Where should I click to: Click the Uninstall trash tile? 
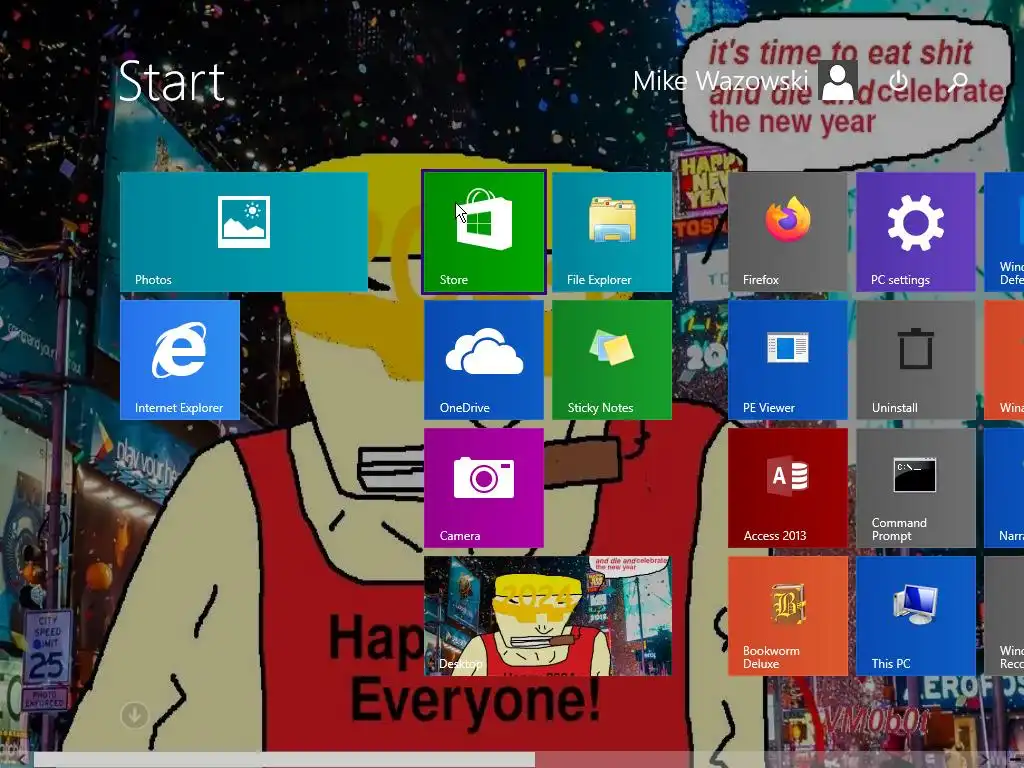(x=916, y=360)
